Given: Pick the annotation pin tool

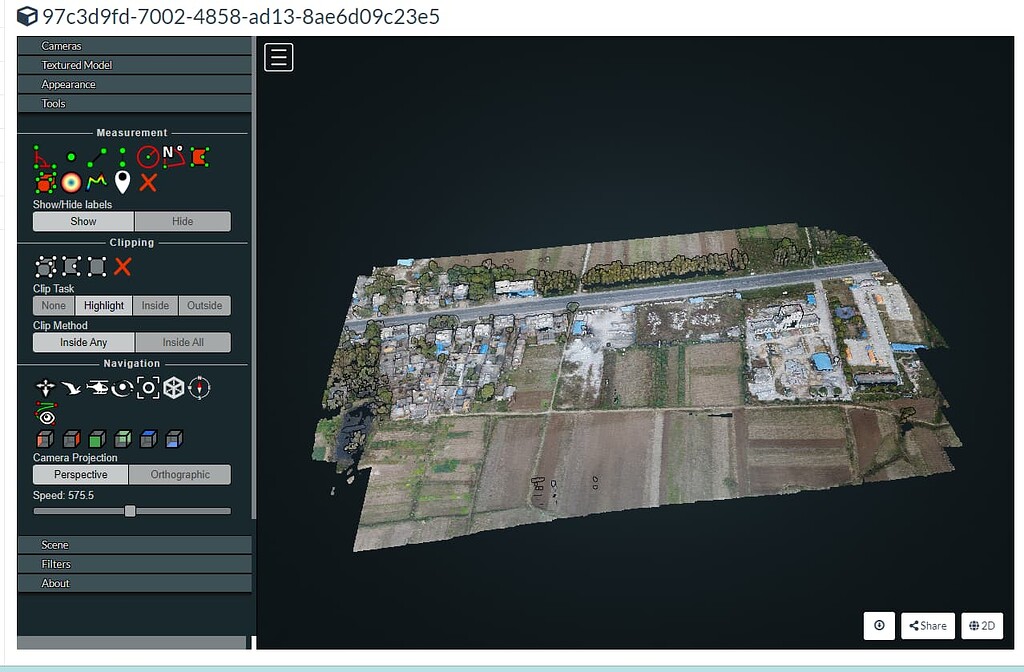Looking at the screenshot, I should coord(123,183).
